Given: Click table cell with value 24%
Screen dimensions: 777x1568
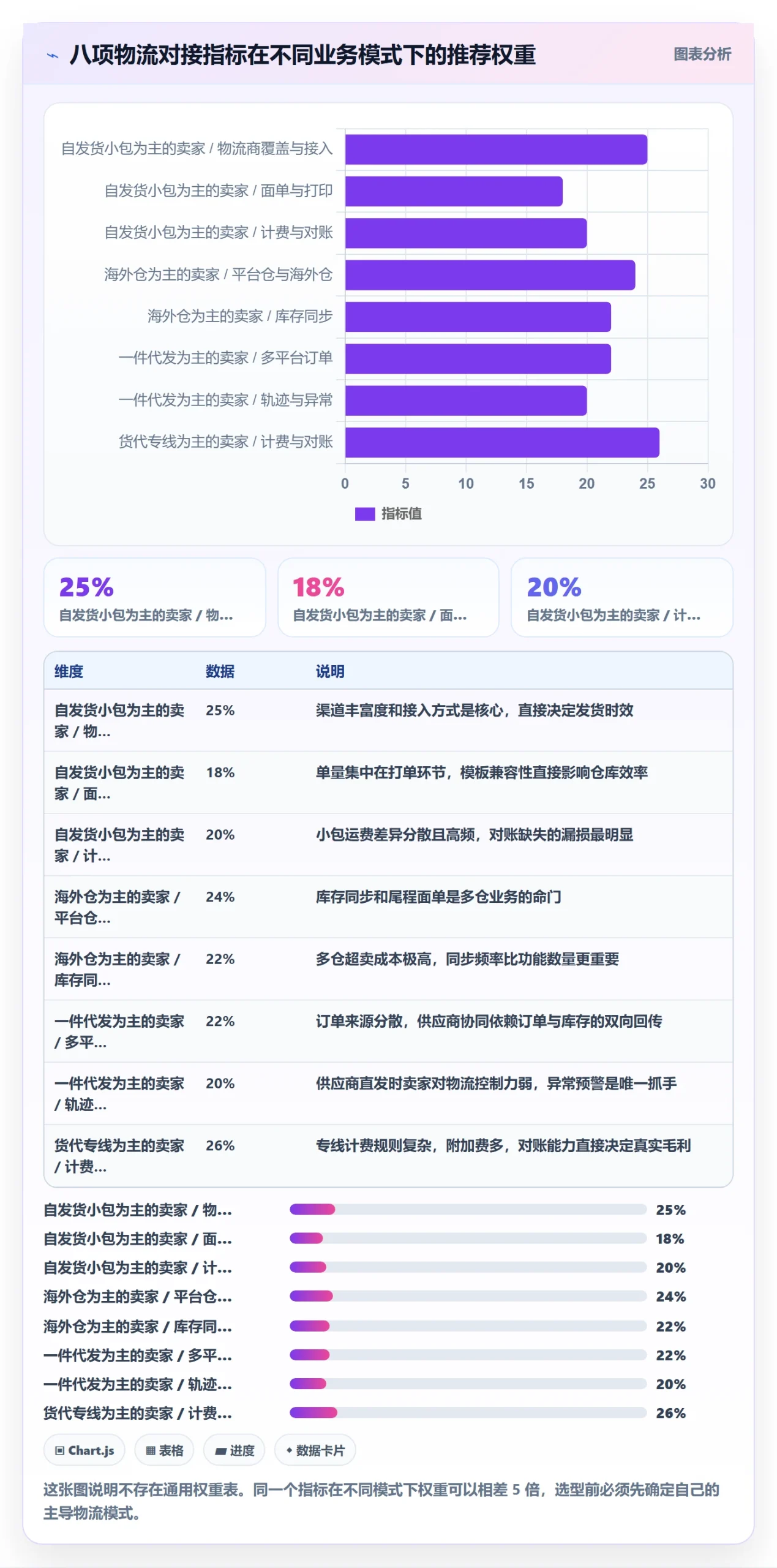Looking at the screenshot, I should (x=220, y=897).
